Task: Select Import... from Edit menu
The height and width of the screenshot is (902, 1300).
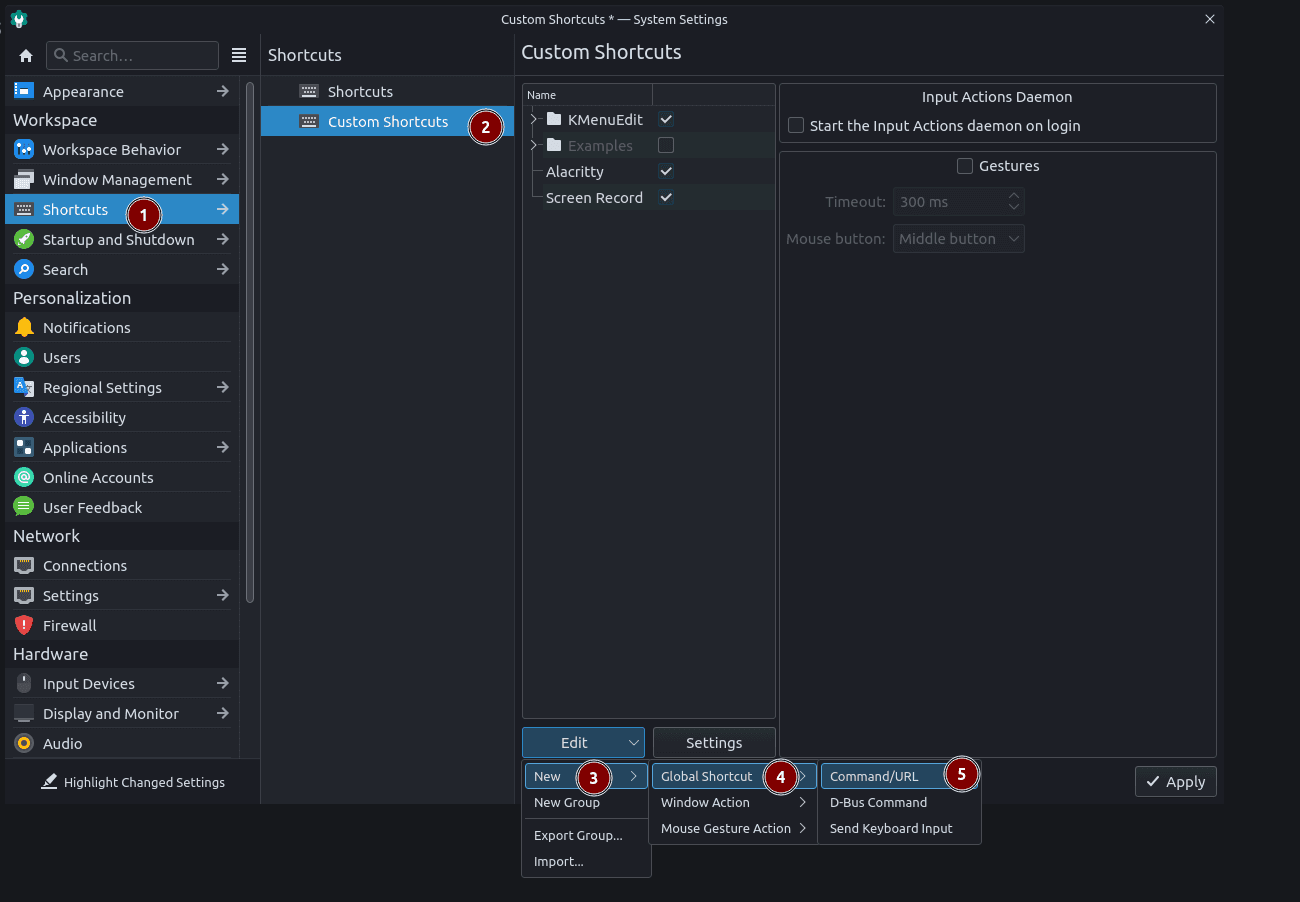Action: [558, 861]
